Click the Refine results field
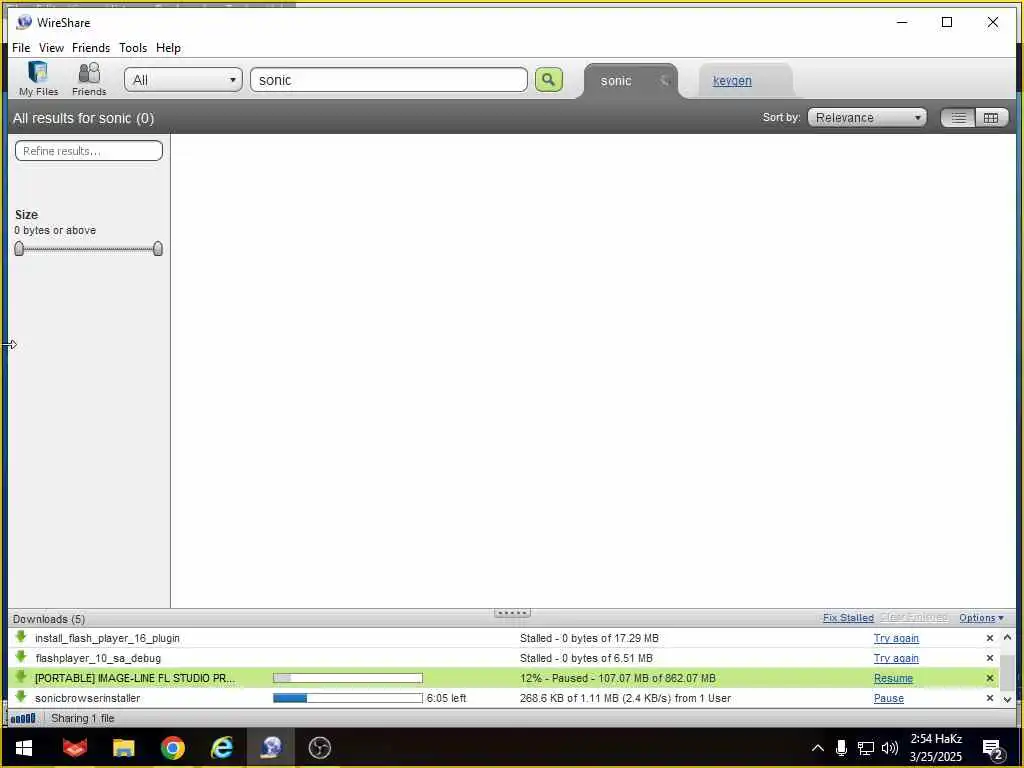This screenshot has height=768, width=1024. click(x=89, y=151)
